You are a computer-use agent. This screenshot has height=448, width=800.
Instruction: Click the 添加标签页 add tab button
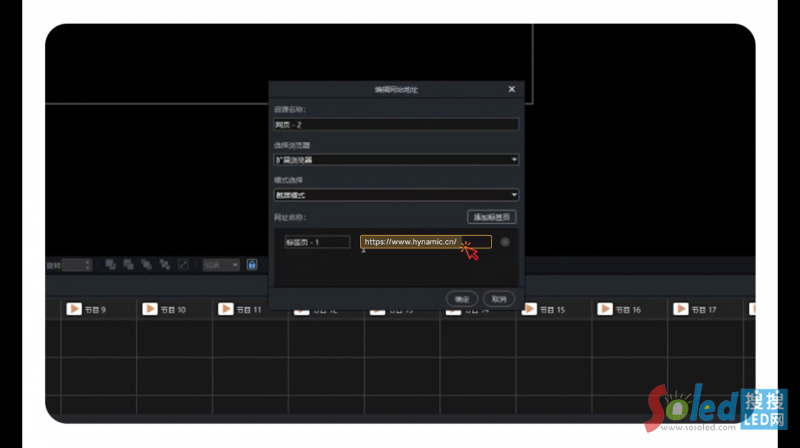pyautogui.click(x=491, y=217)
